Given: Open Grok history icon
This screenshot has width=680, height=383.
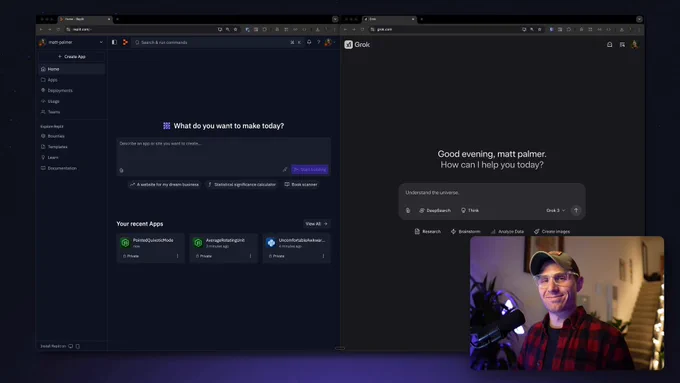Looking at the screenshot, I should click(622, 44).
